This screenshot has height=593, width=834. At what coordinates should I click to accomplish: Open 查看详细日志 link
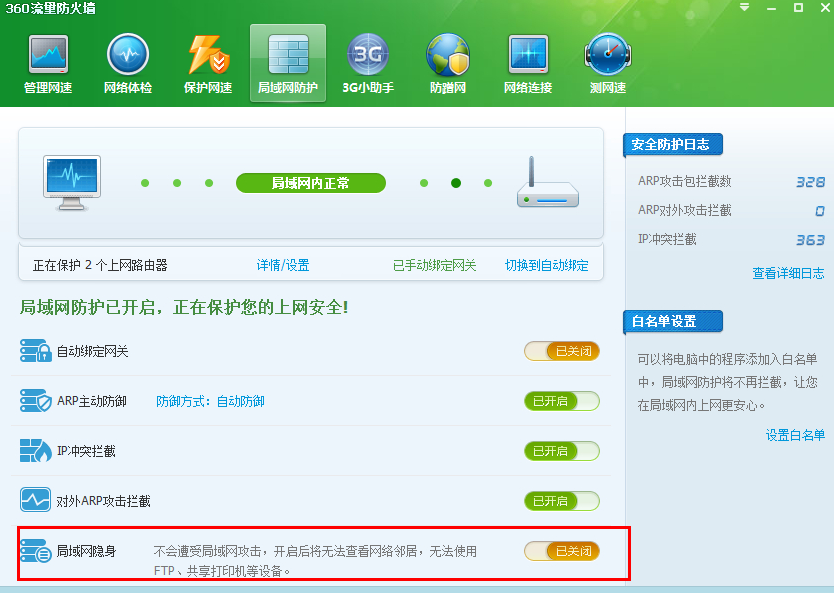pyautogui.click(x=788, y=273)
